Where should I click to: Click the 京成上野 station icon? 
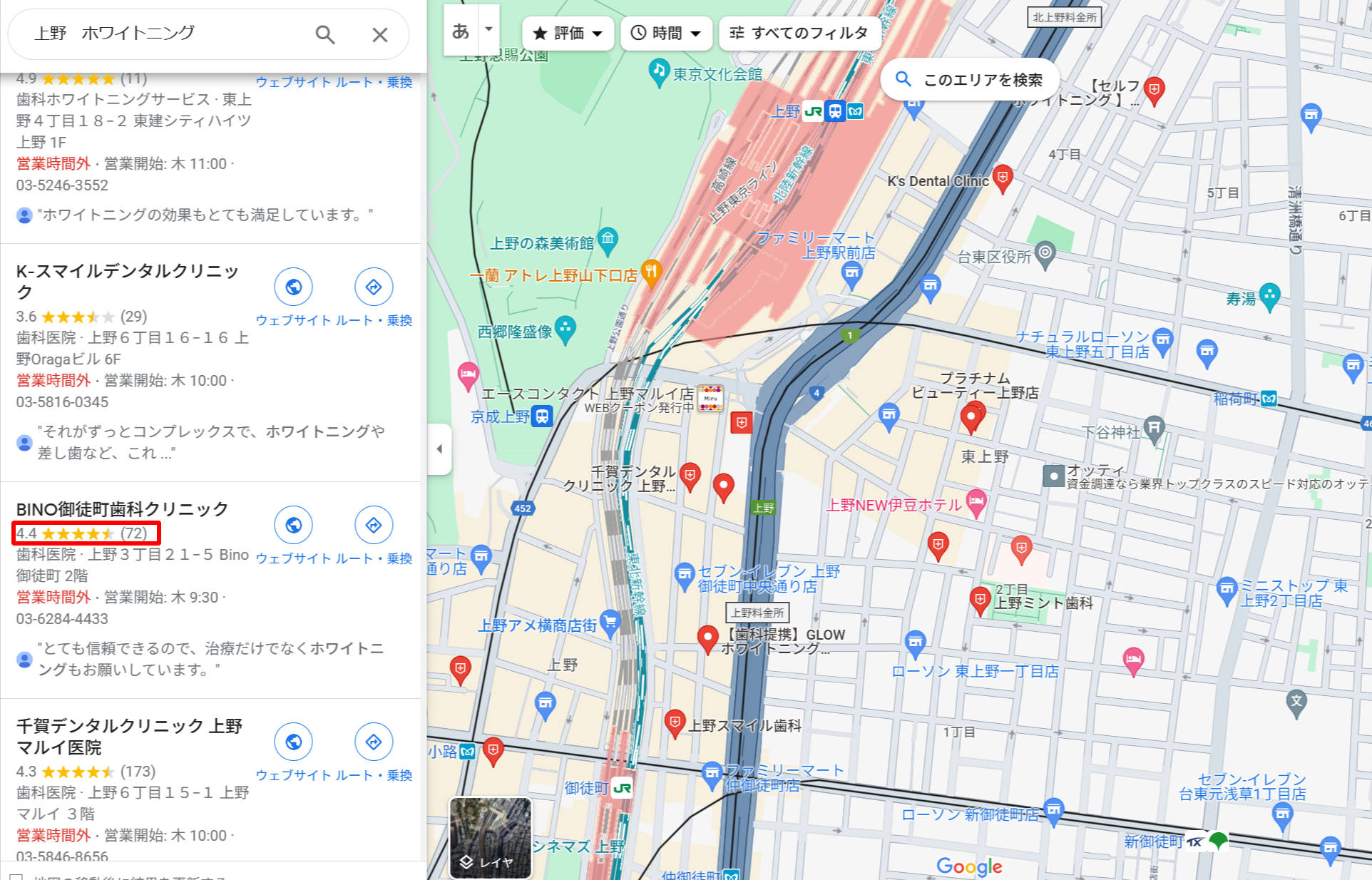pos(543,416)
